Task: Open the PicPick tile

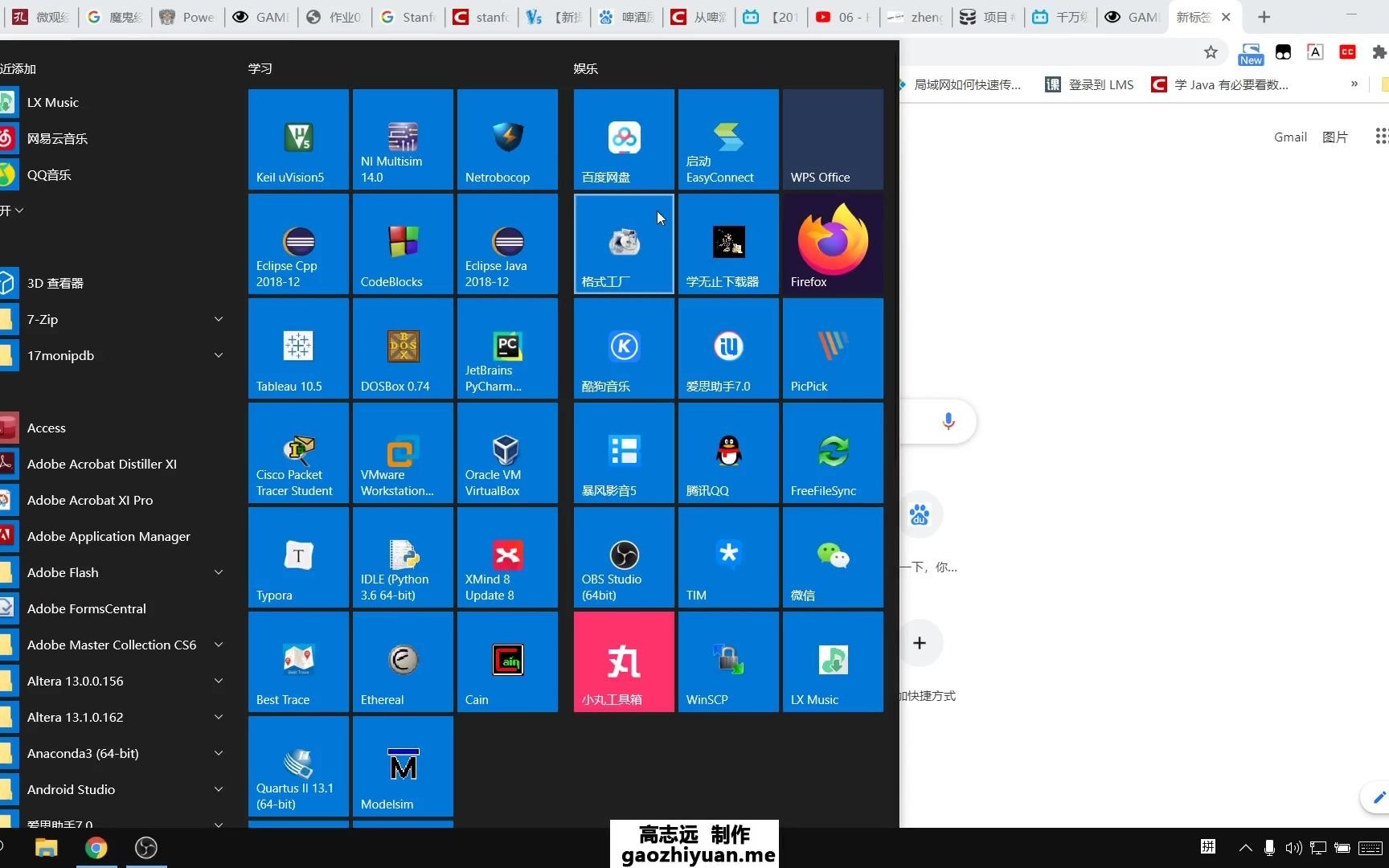Action: pyautogui.click(x=833, y=348)
